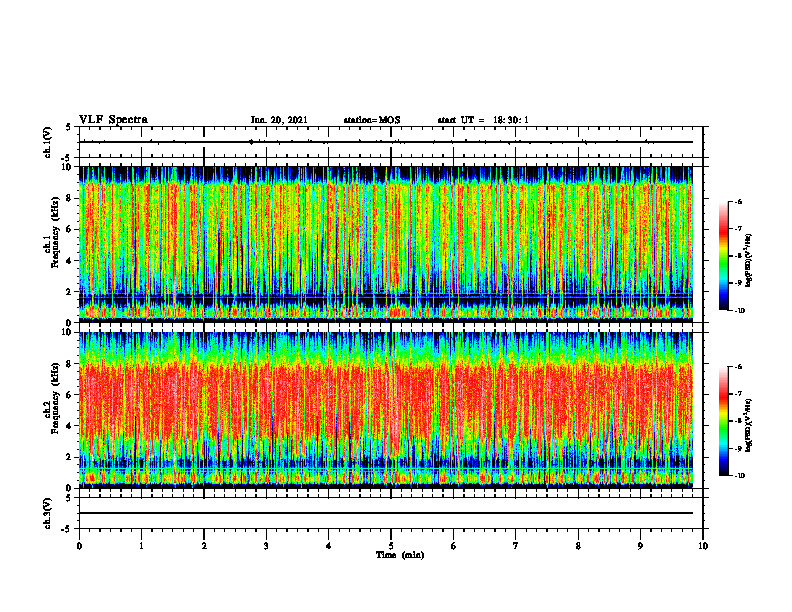Select the date text "Jan. 20, 2021"
792x612 pixels.
pyautogui.click(x=279, y=120)
